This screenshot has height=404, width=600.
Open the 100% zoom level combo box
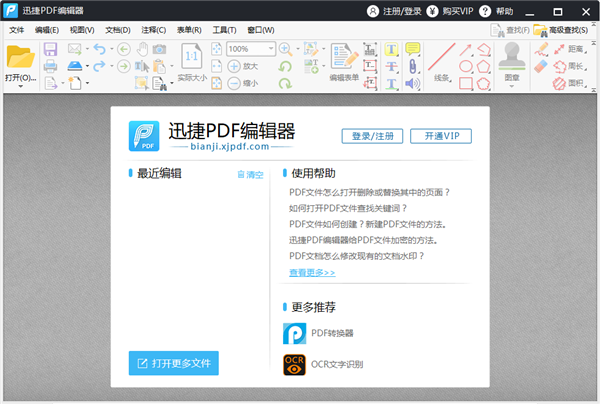[251, 49]
